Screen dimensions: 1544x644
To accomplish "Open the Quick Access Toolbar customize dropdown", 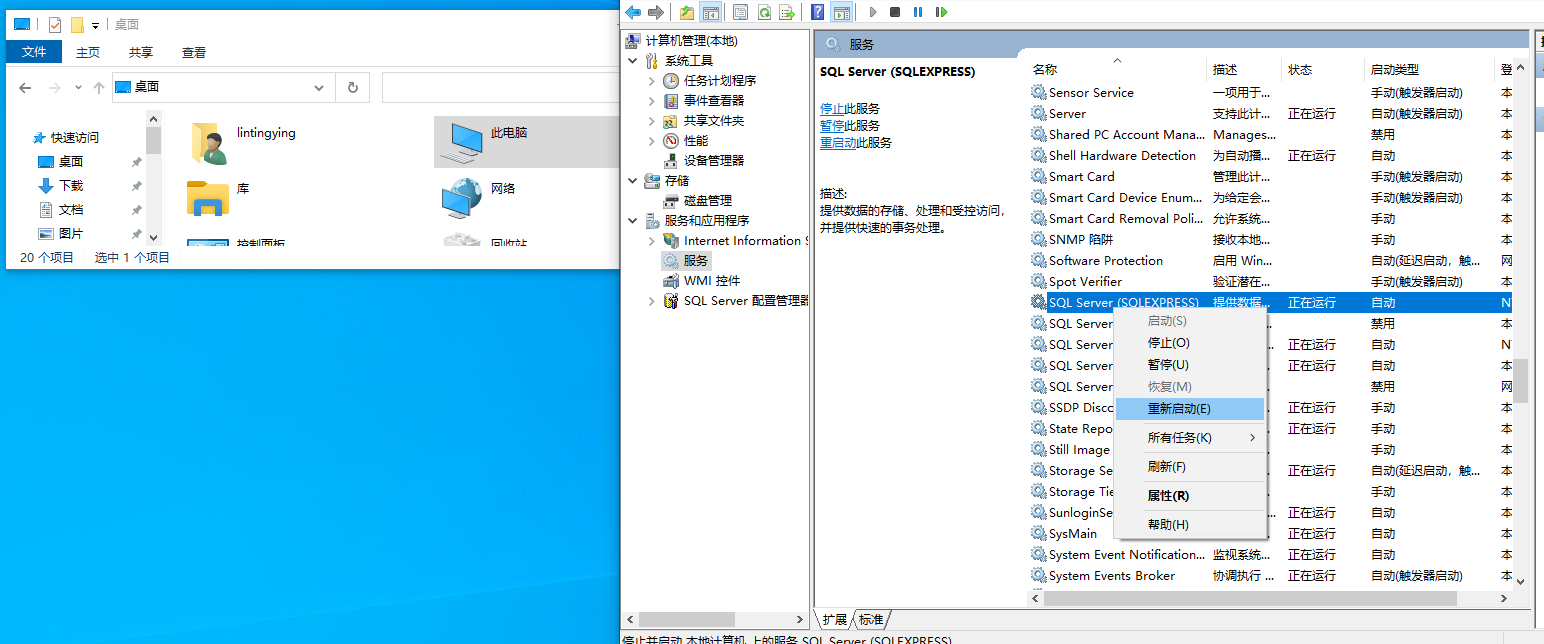I will pyautogui.click(x=95, y=25).
